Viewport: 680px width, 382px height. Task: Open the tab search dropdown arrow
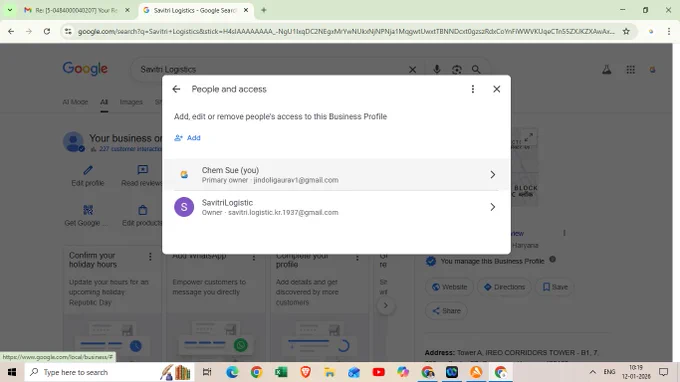click(x=10, y=10)
